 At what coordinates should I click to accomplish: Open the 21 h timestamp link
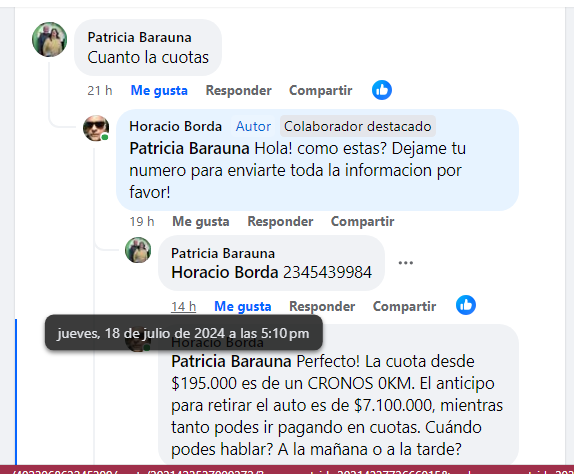(x=100, y=90)
